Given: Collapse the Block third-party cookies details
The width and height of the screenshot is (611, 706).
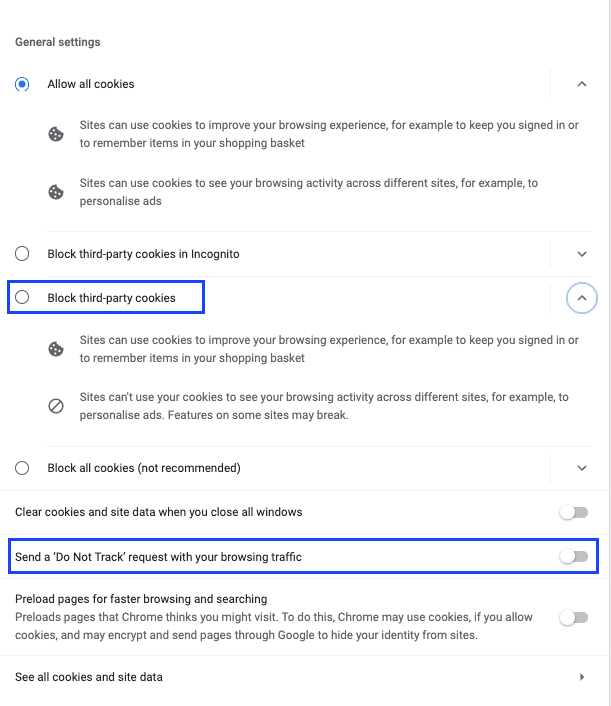Looking at the screenshot, I should point(582,298).
